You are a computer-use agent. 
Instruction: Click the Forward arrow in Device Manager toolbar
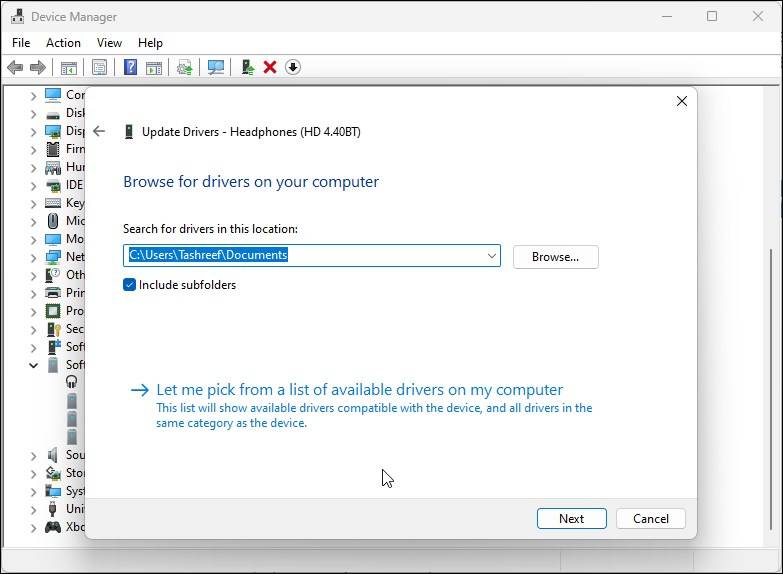(38, 67)
